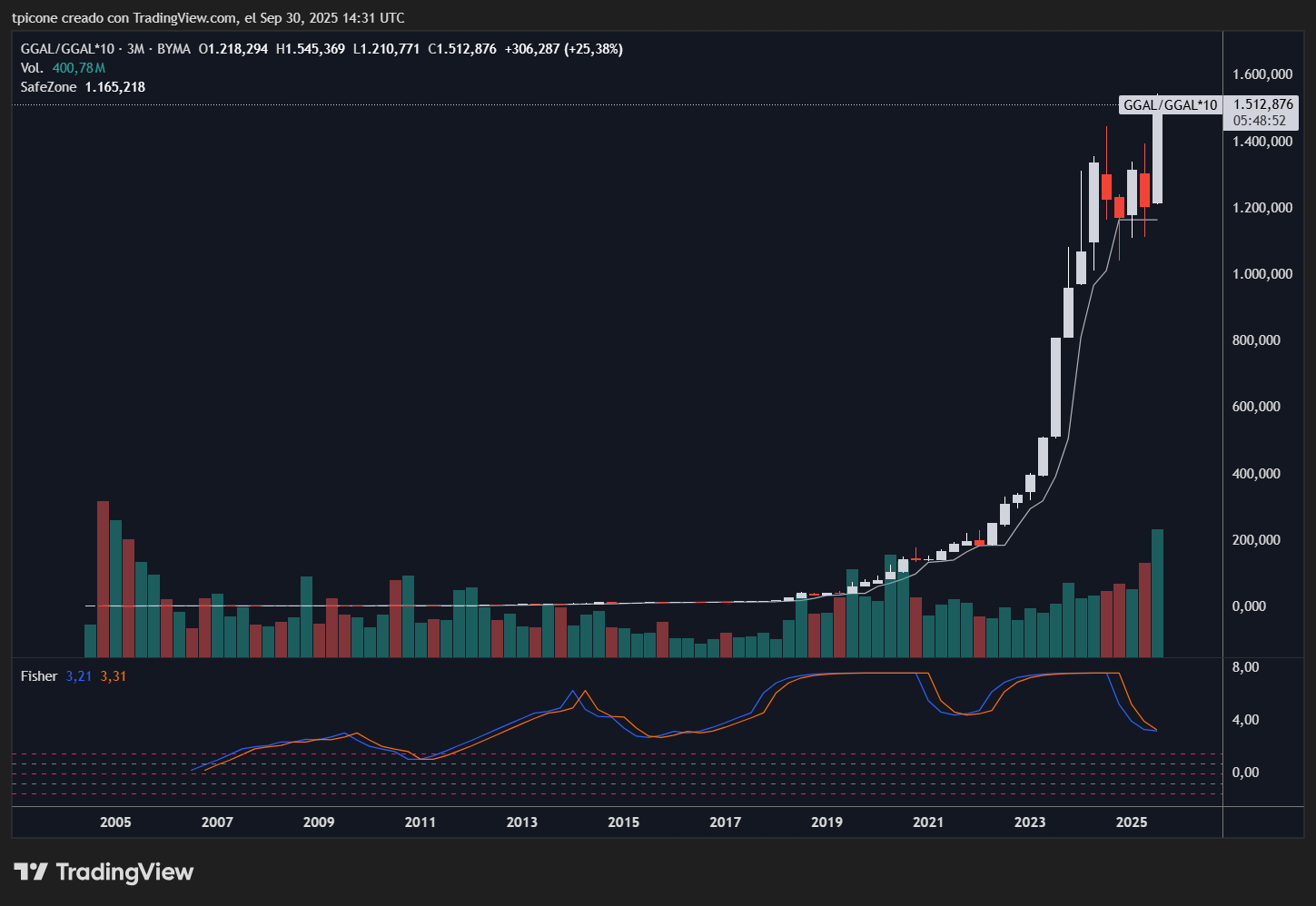This screenshot has height=906, width=1316.
Task: Click the 3M interval in chart legend
Action: coord(135,49)
